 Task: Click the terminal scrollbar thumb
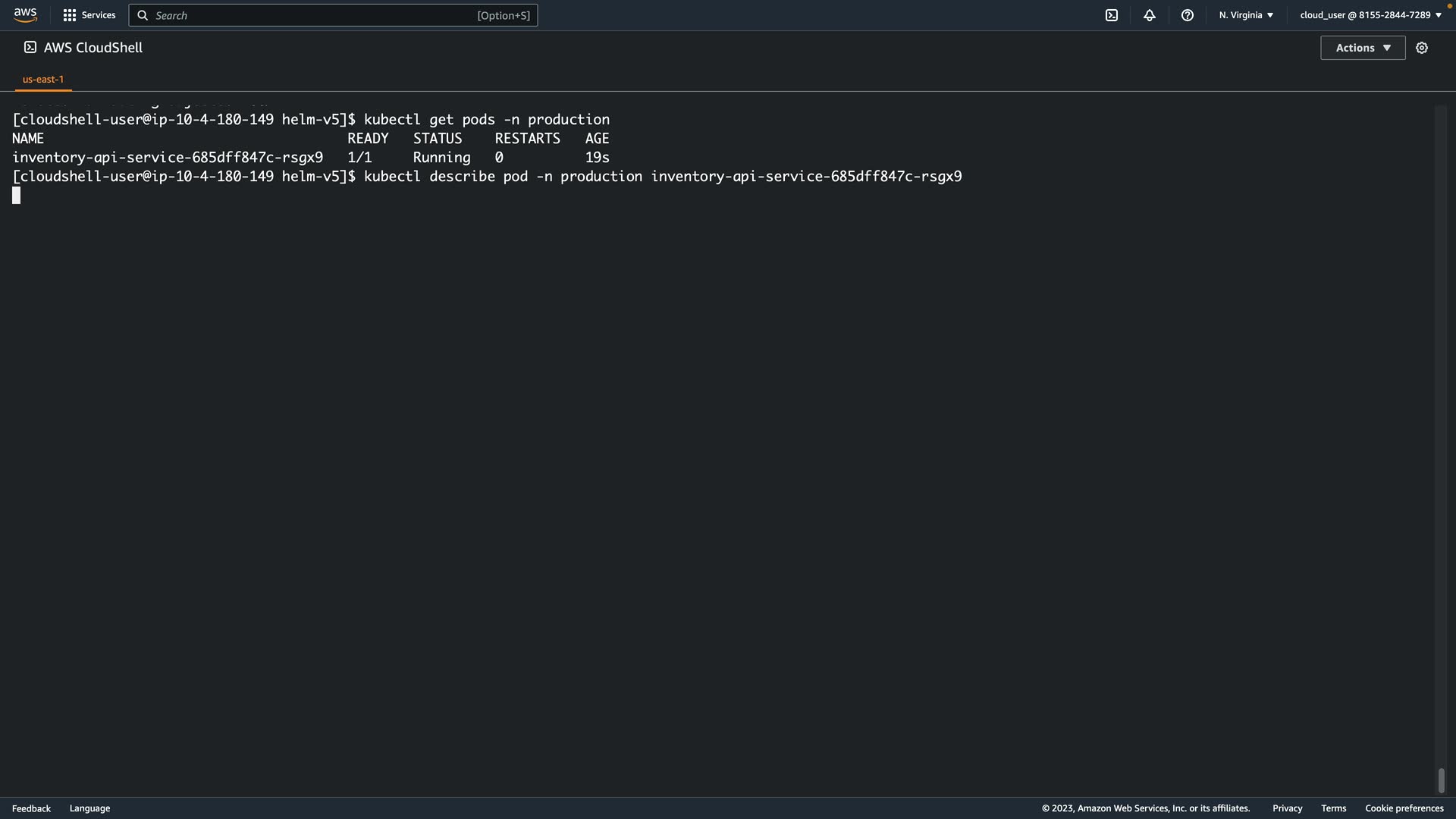coord(1441,780)
